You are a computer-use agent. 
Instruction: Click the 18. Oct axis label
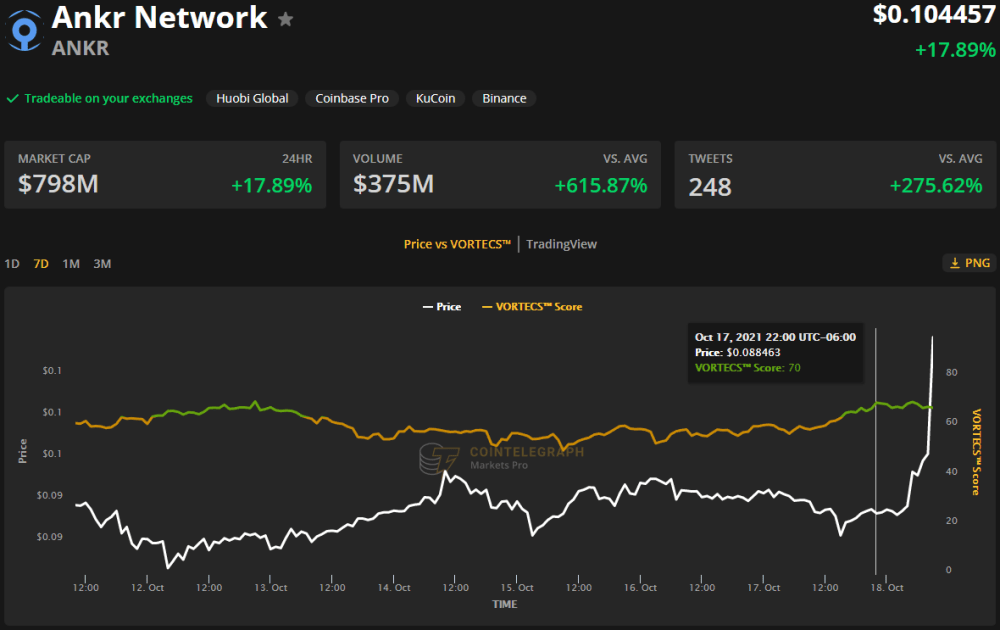coord(886,588)
